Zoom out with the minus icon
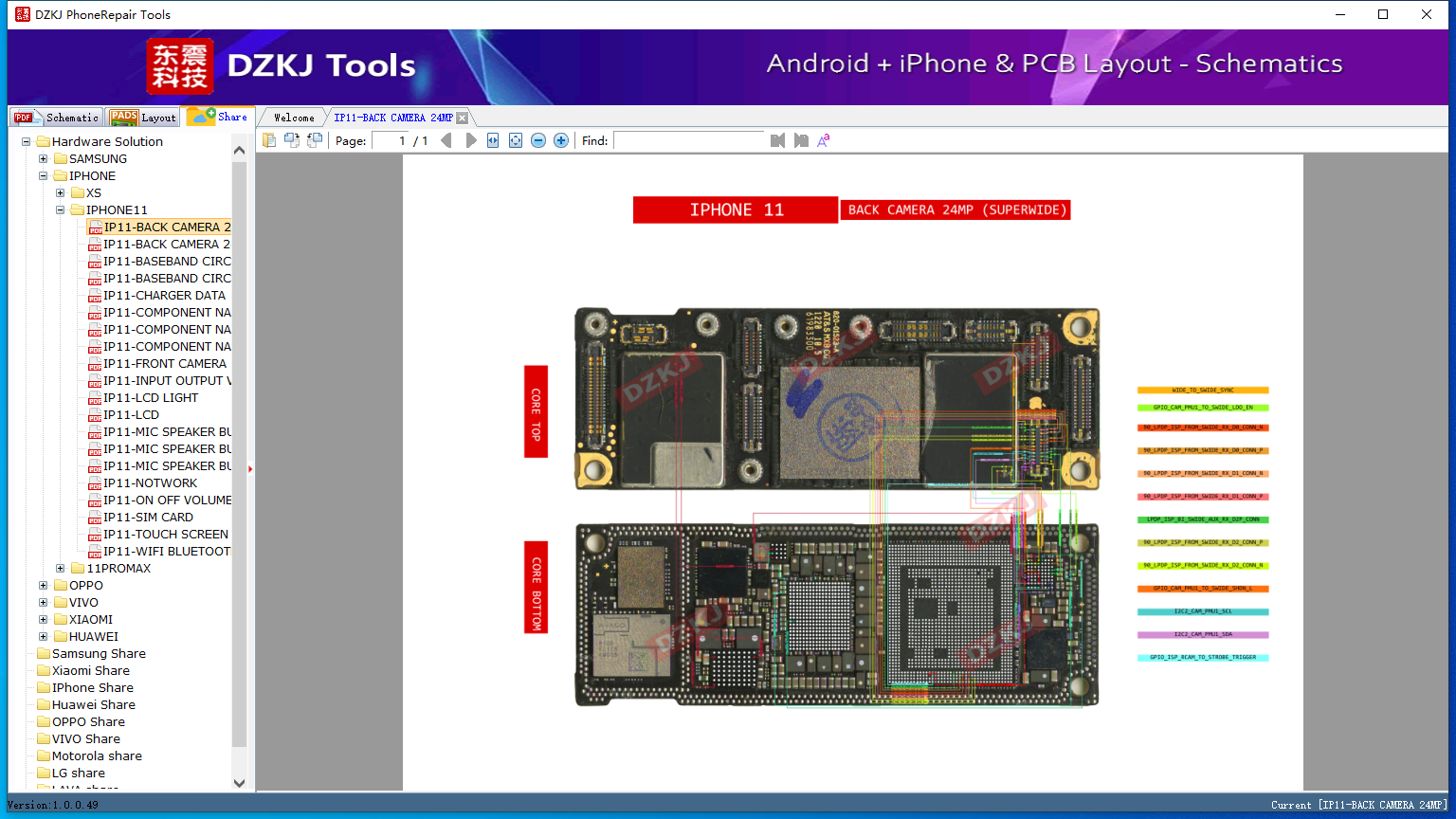1456x819 pixels. [538, 140]
